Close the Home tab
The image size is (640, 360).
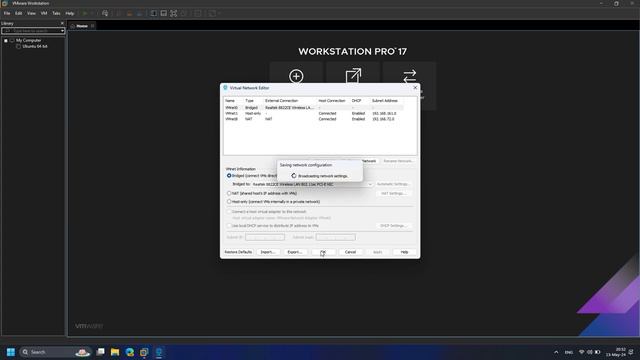coord(93,26)
